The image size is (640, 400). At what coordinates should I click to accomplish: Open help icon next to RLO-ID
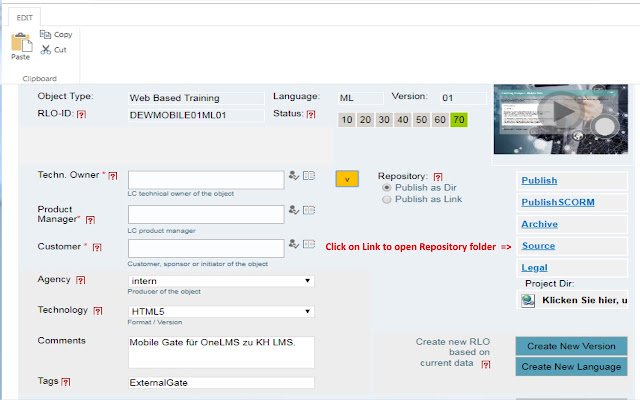pos(81,114)
